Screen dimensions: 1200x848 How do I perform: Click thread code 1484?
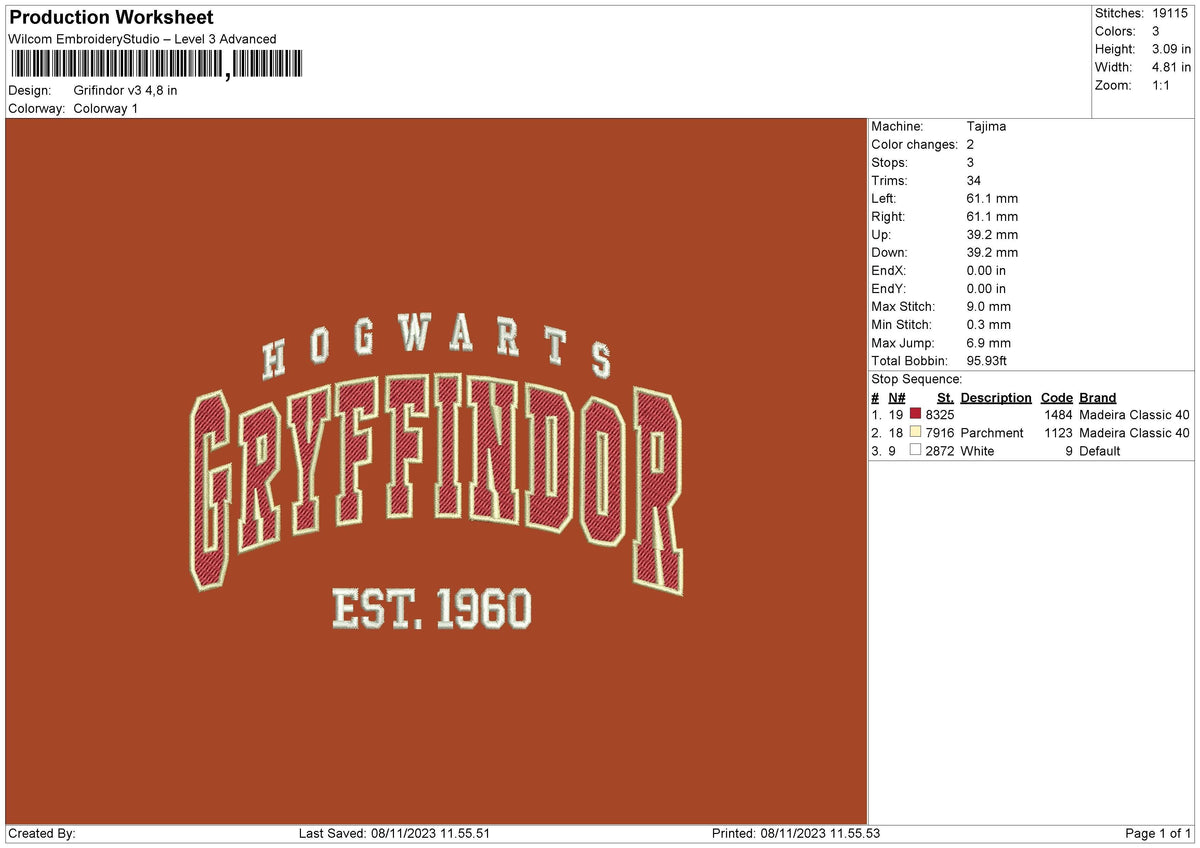(x=1058, y=414)
